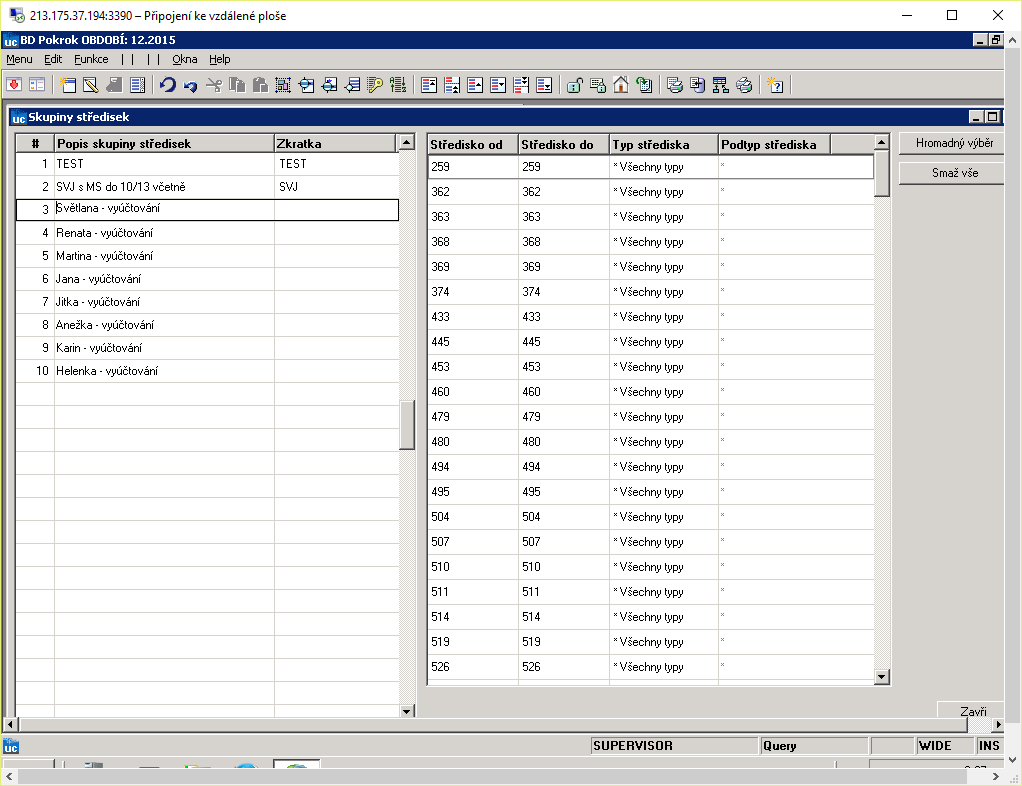1022x786 pixels.
Task: Open the Edit menu
Action: click(x=53, y=59)
